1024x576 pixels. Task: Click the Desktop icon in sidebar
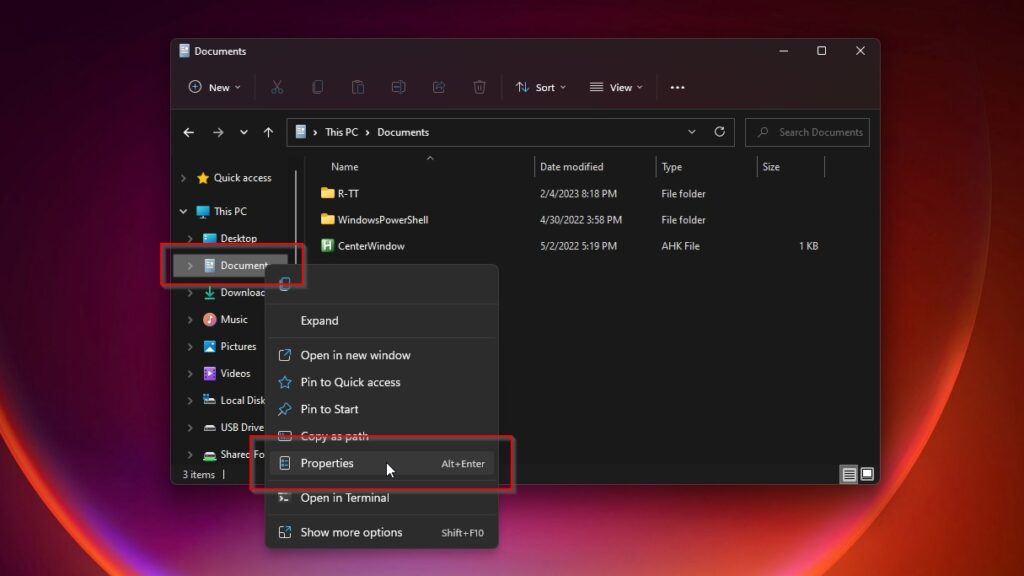click(x=210, y=238)
